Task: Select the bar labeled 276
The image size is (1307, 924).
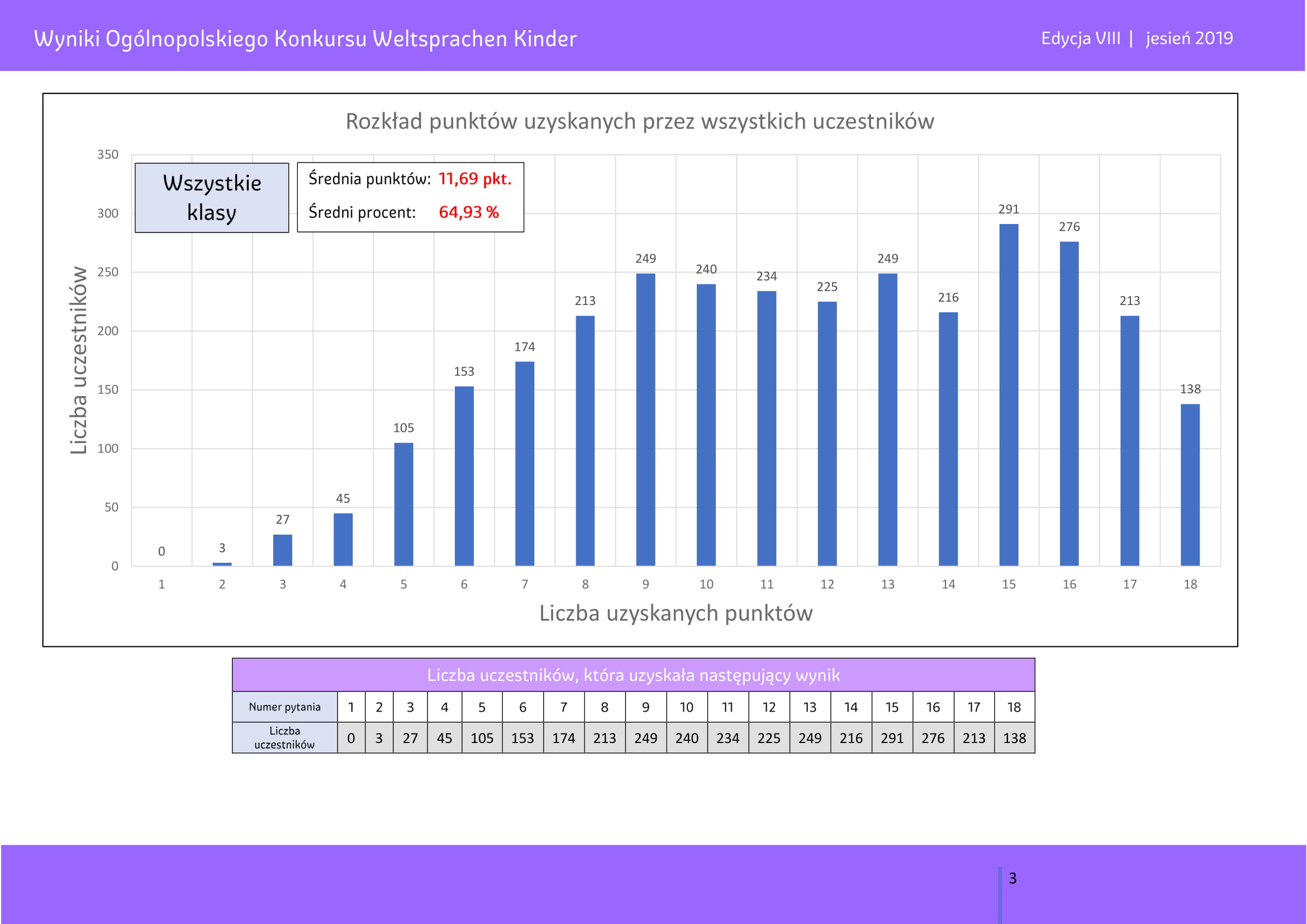Action: coord(1069,404)
